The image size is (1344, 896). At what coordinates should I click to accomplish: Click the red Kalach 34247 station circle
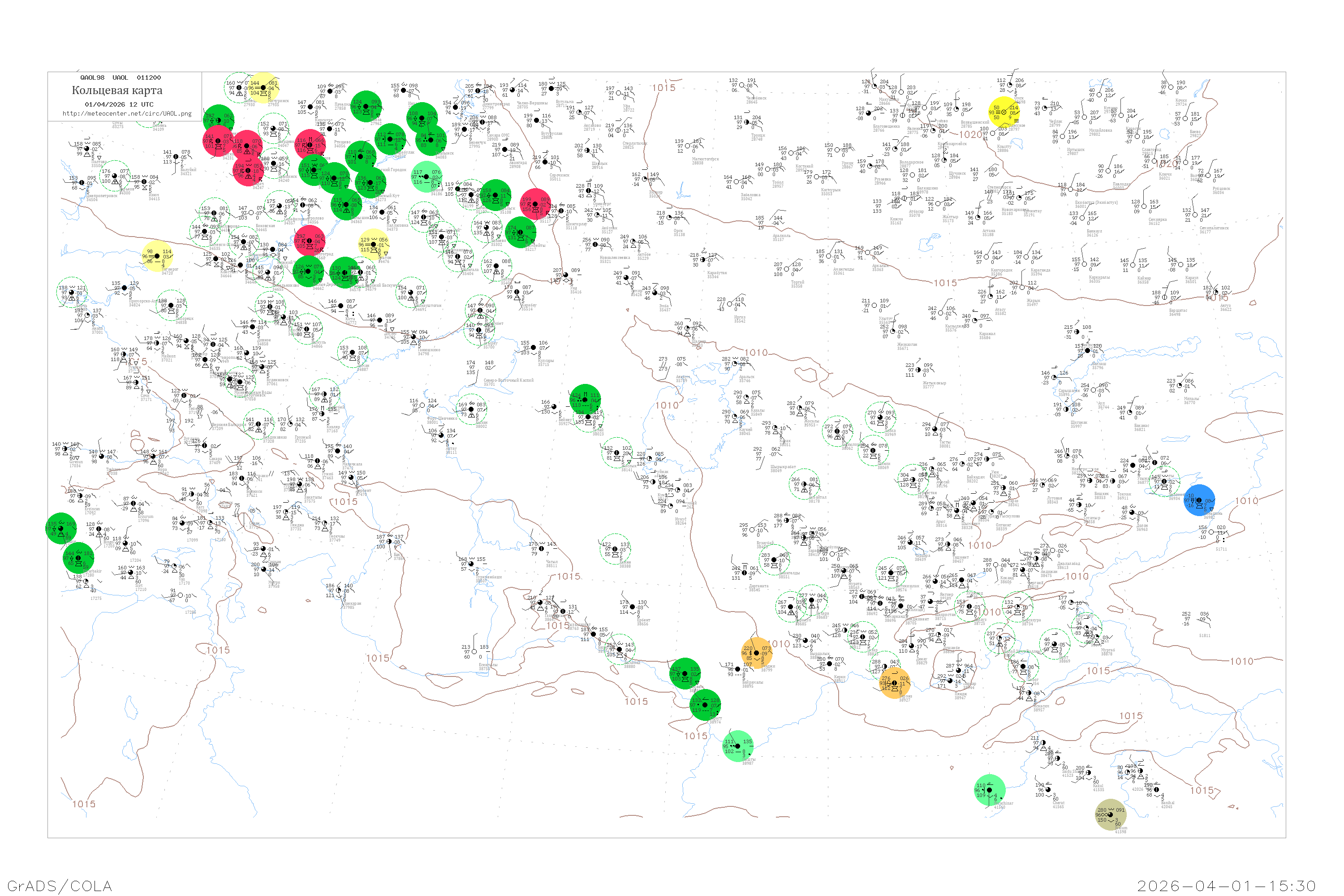point(248,170)
